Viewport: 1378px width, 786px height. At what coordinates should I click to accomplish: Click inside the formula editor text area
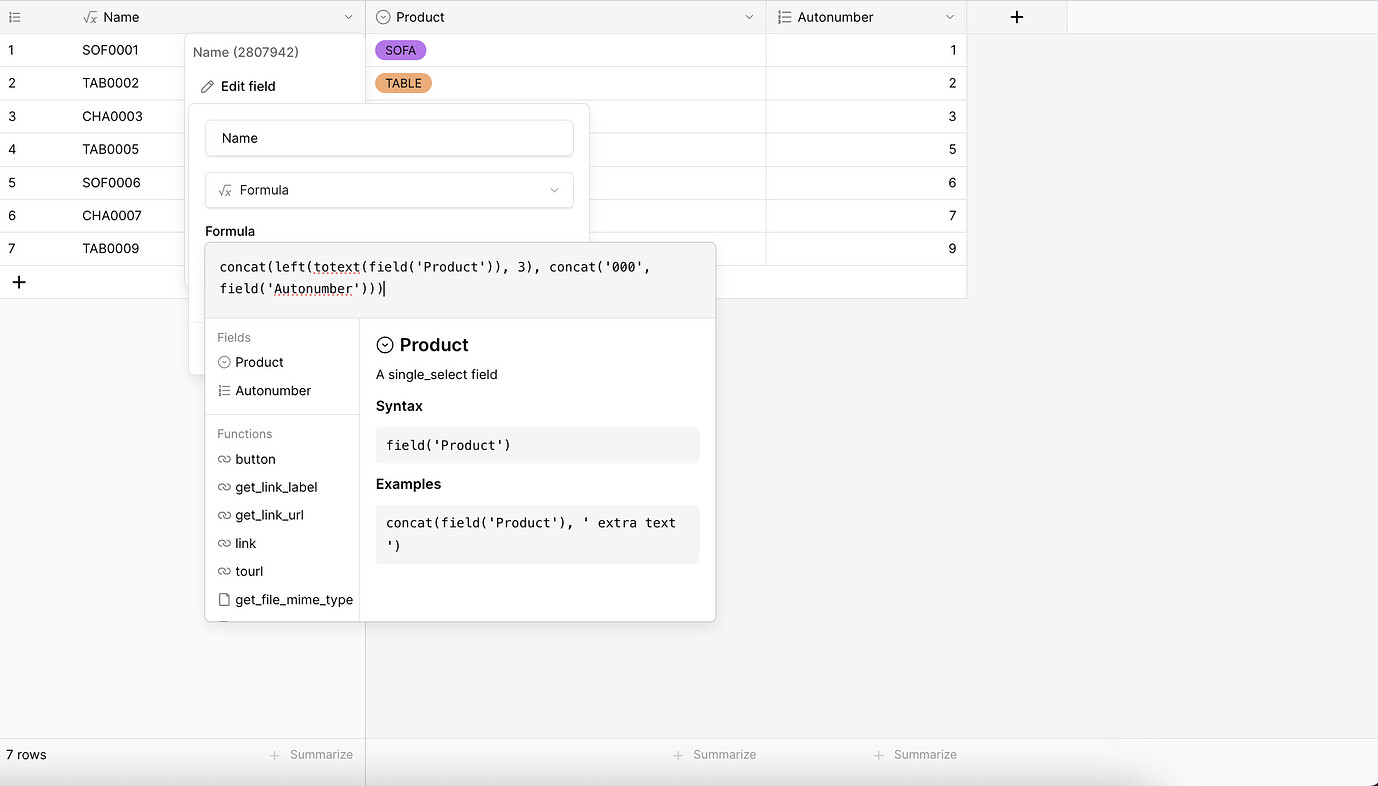[459, 278]
